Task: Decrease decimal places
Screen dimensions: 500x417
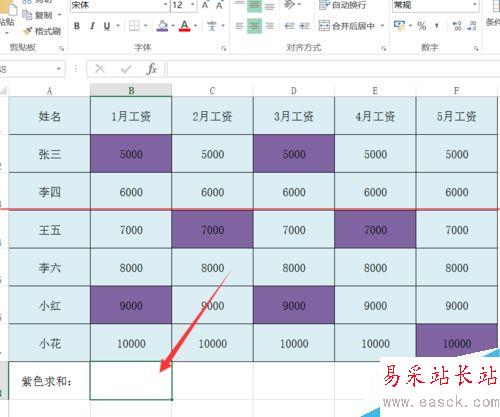Action: click(x=472, y=26)
